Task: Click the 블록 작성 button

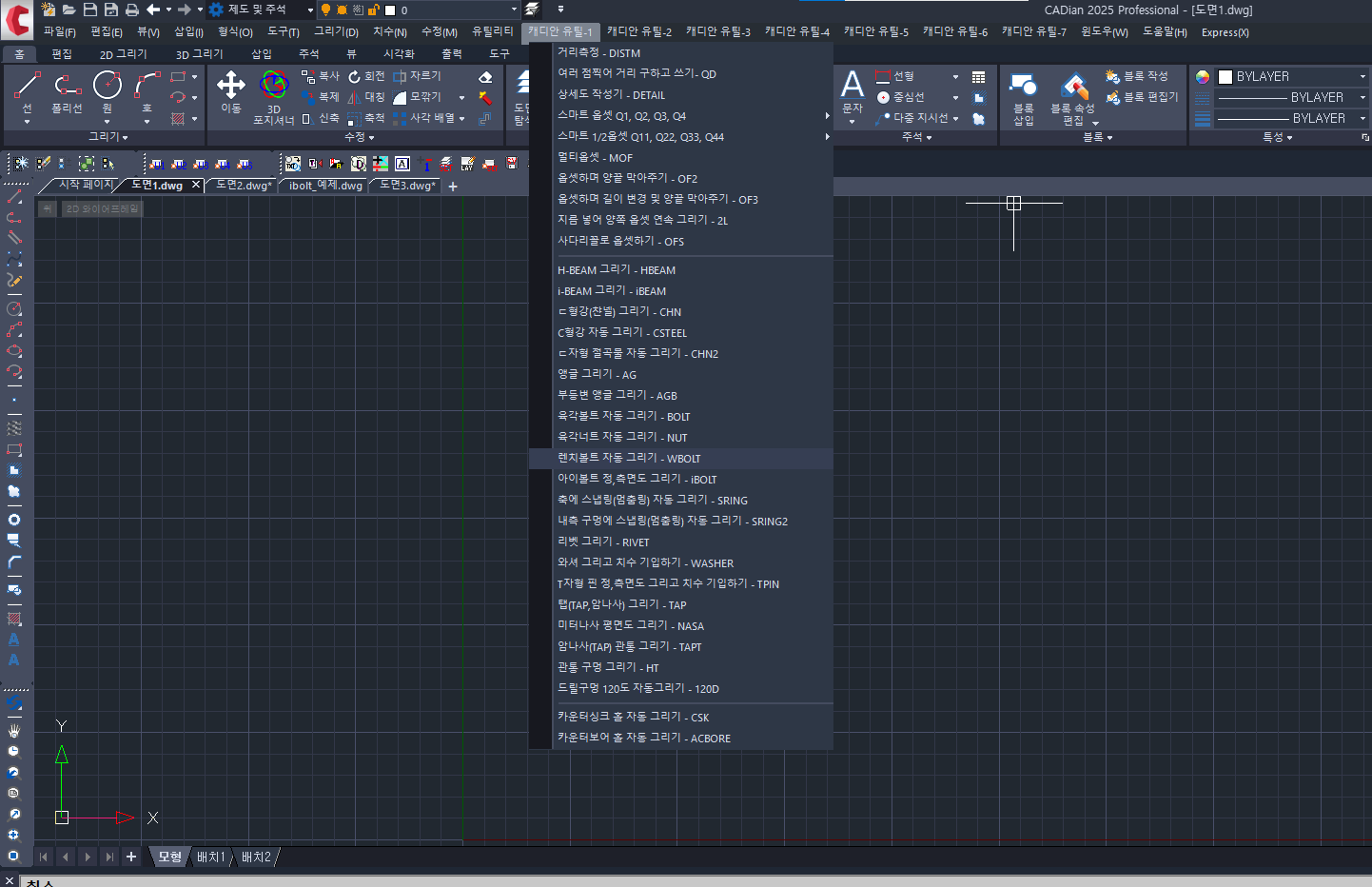Action: (x=1137, y=76)
